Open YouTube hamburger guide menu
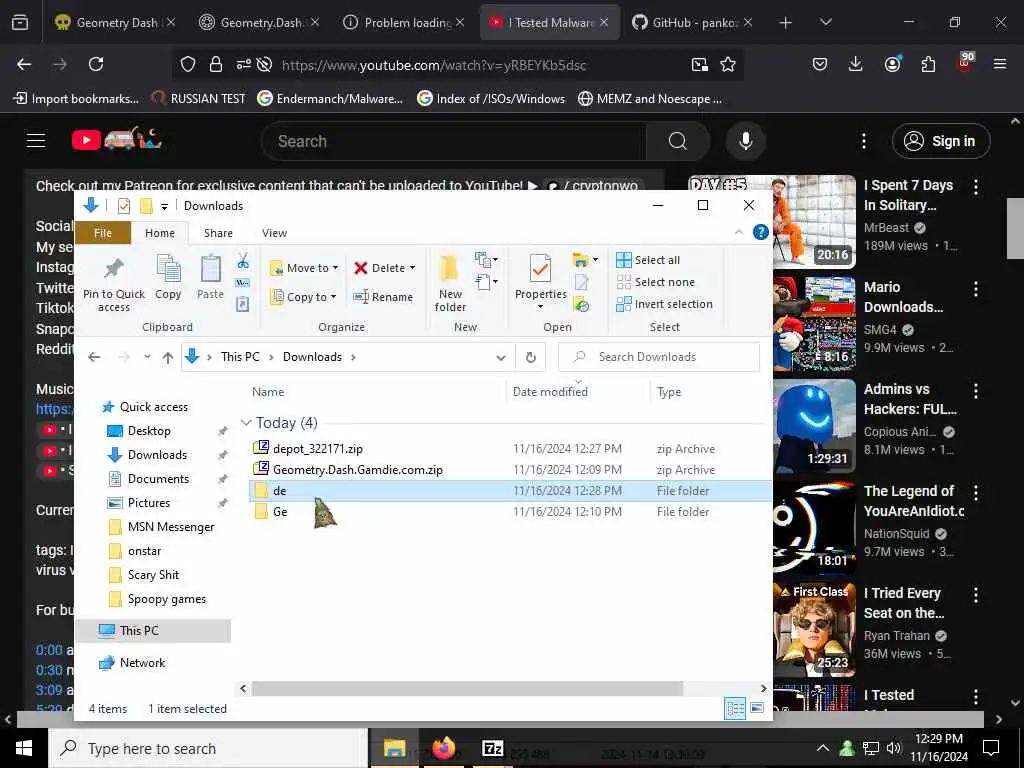This screenshot has width=1024, height=768. (x=36, y=141)
